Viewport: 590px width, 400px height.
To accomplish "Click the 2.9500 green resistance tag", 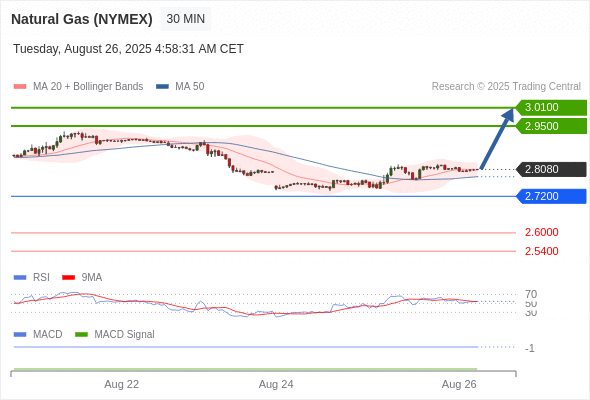I will tap(551, 126).
